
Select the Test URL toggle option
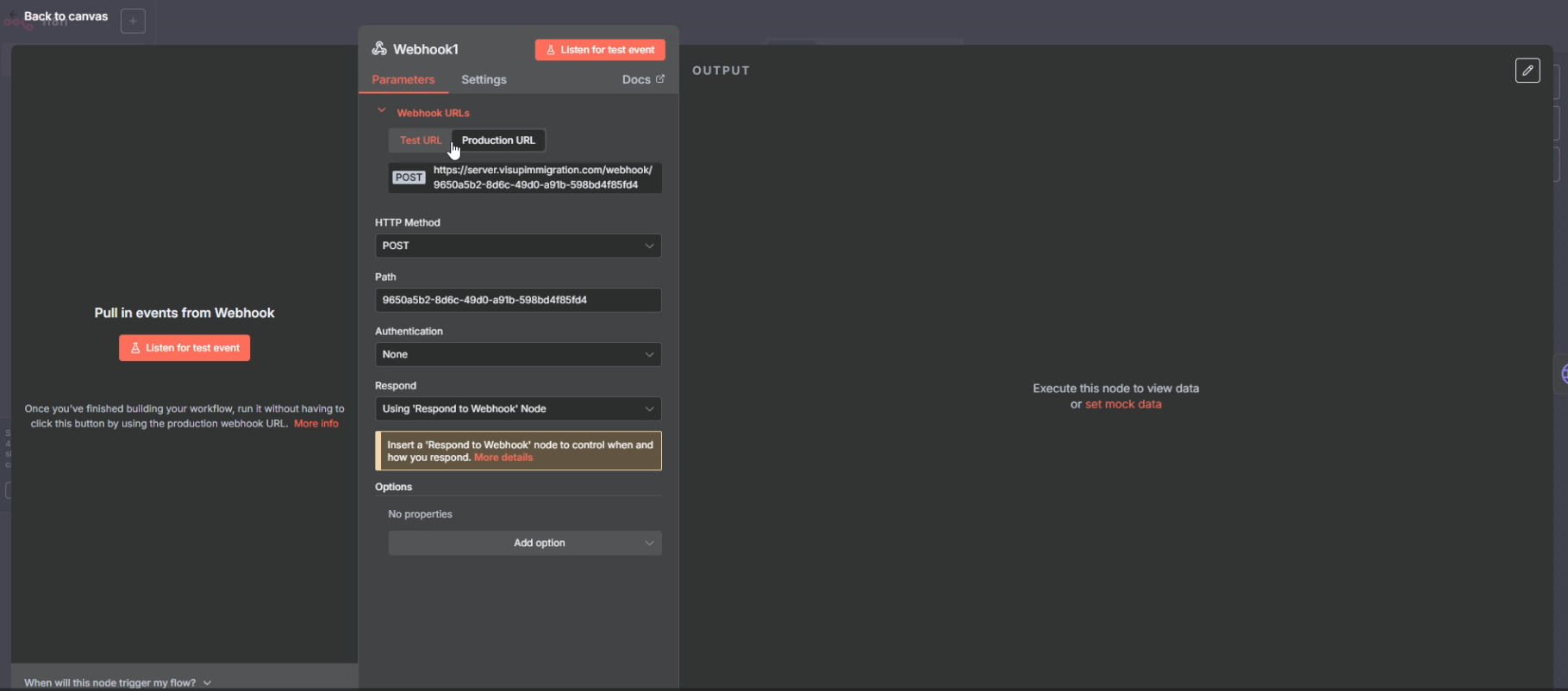pos(420,140)
